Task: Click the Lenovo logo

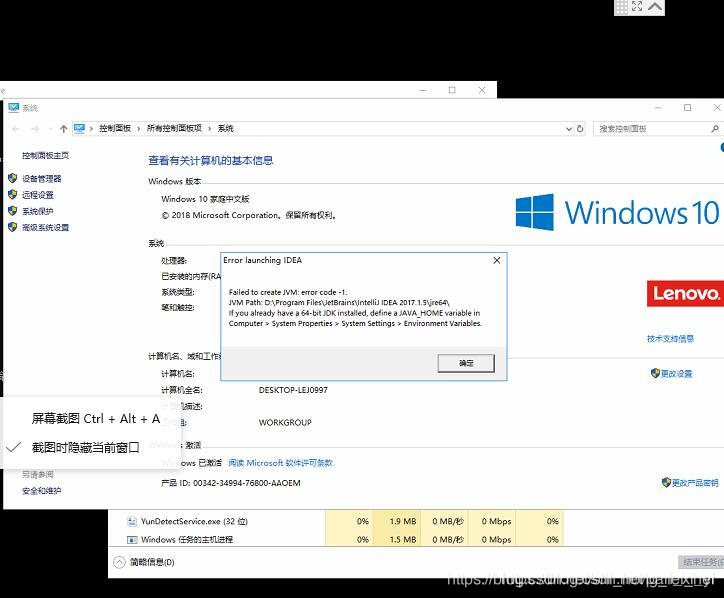Action: tap(685, 294)
